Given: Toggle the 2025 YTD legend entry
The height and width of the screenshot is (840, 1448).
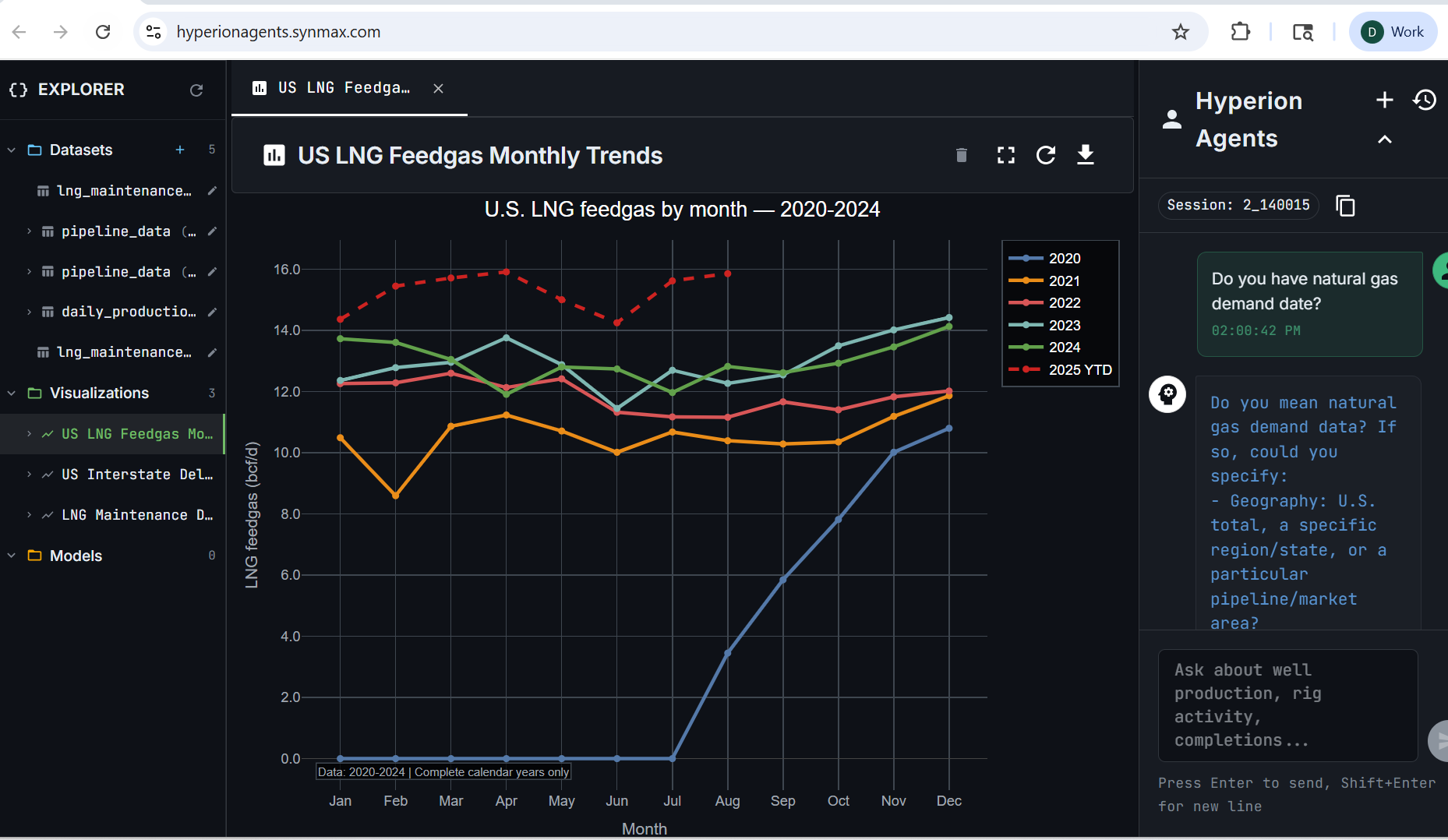Looking at the screenshot, I should click(x=1079, y=370).
